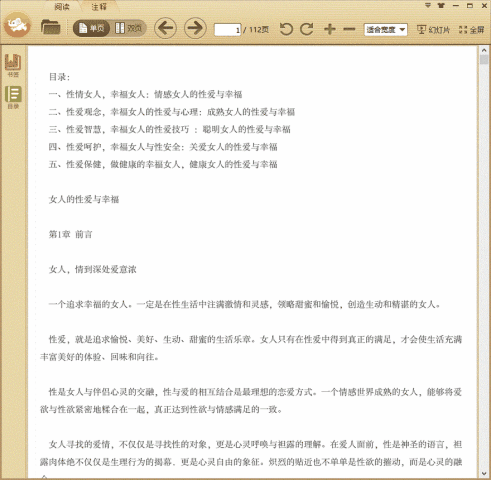
Task: Rotate page clockwise
Action: pos(307,29)
